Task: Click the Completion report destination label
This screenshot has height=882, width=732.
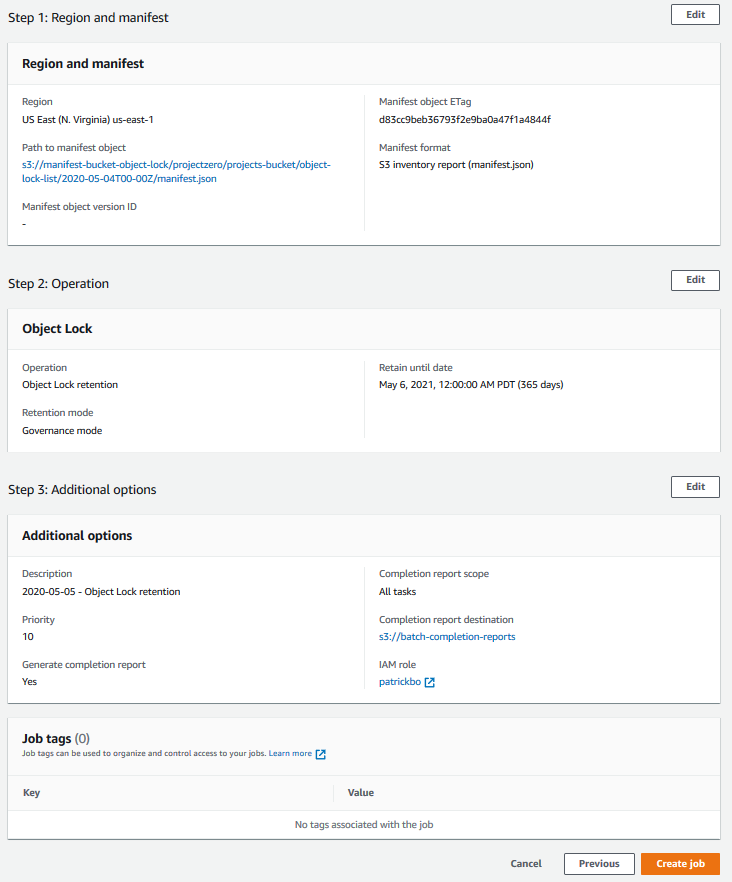Action: coord(446,619)
